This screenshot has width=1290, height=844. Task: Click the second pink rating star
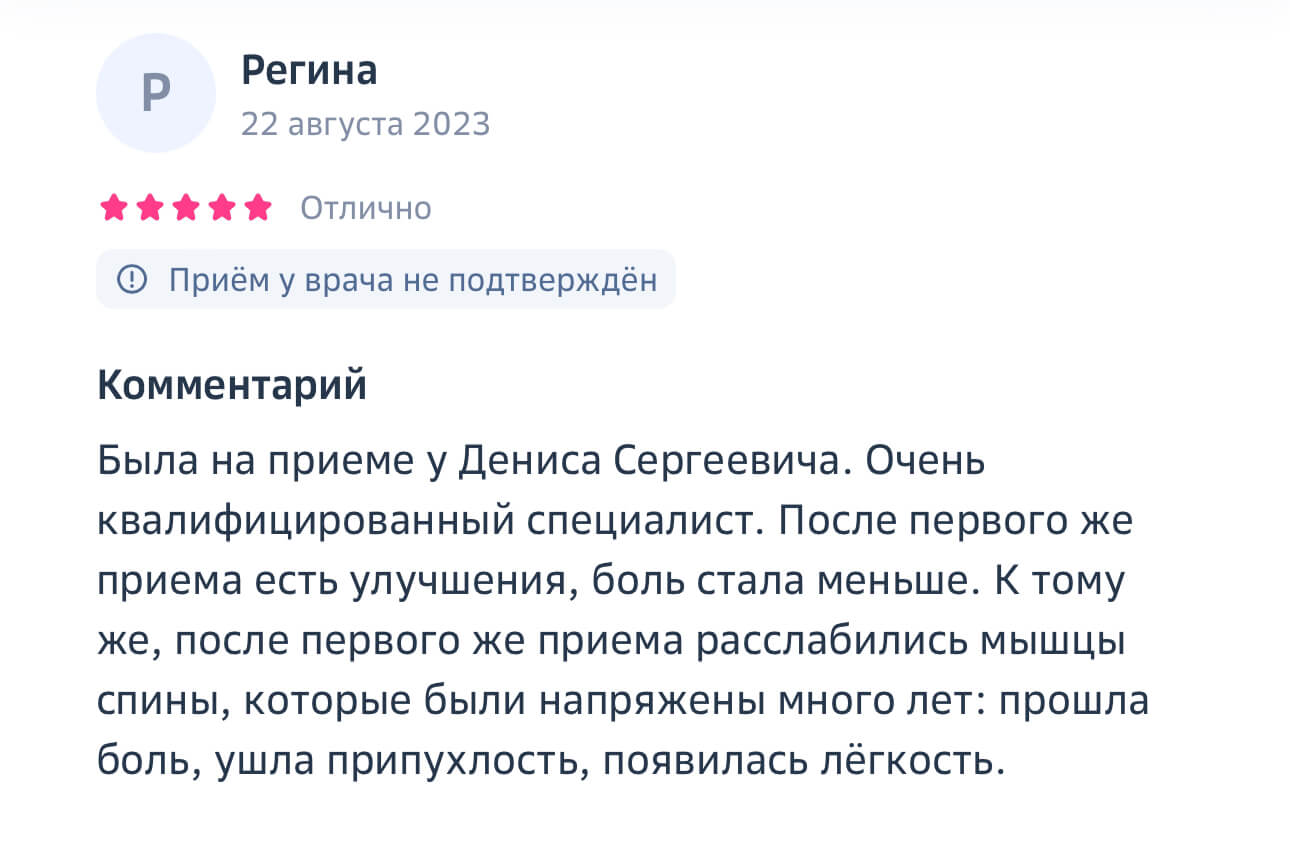pyautogui.click(x=150, y=208)
